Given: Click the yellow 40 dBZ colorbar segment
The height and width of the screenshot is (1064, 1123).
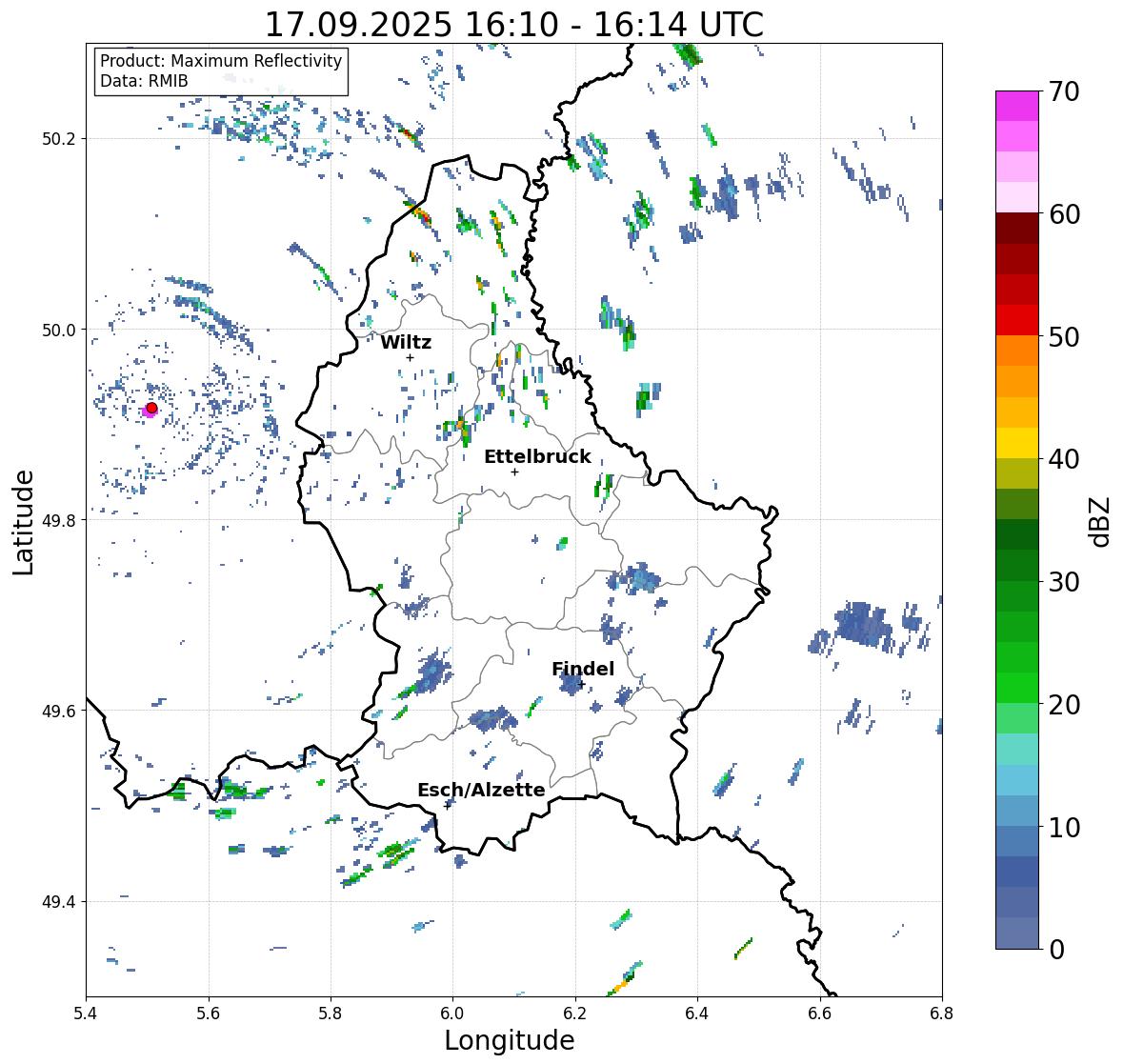Looking at the screenshot, I should coord(1017,443).
